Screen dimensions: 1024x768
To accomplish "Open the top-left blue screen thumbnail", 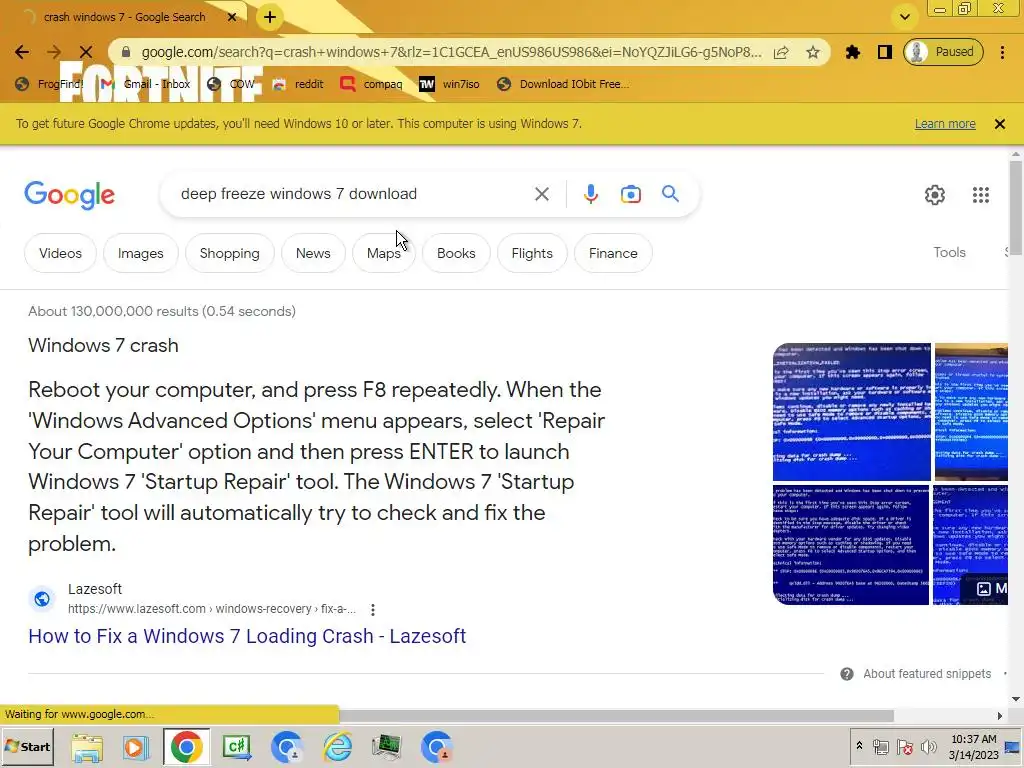I will pos(852,412).
